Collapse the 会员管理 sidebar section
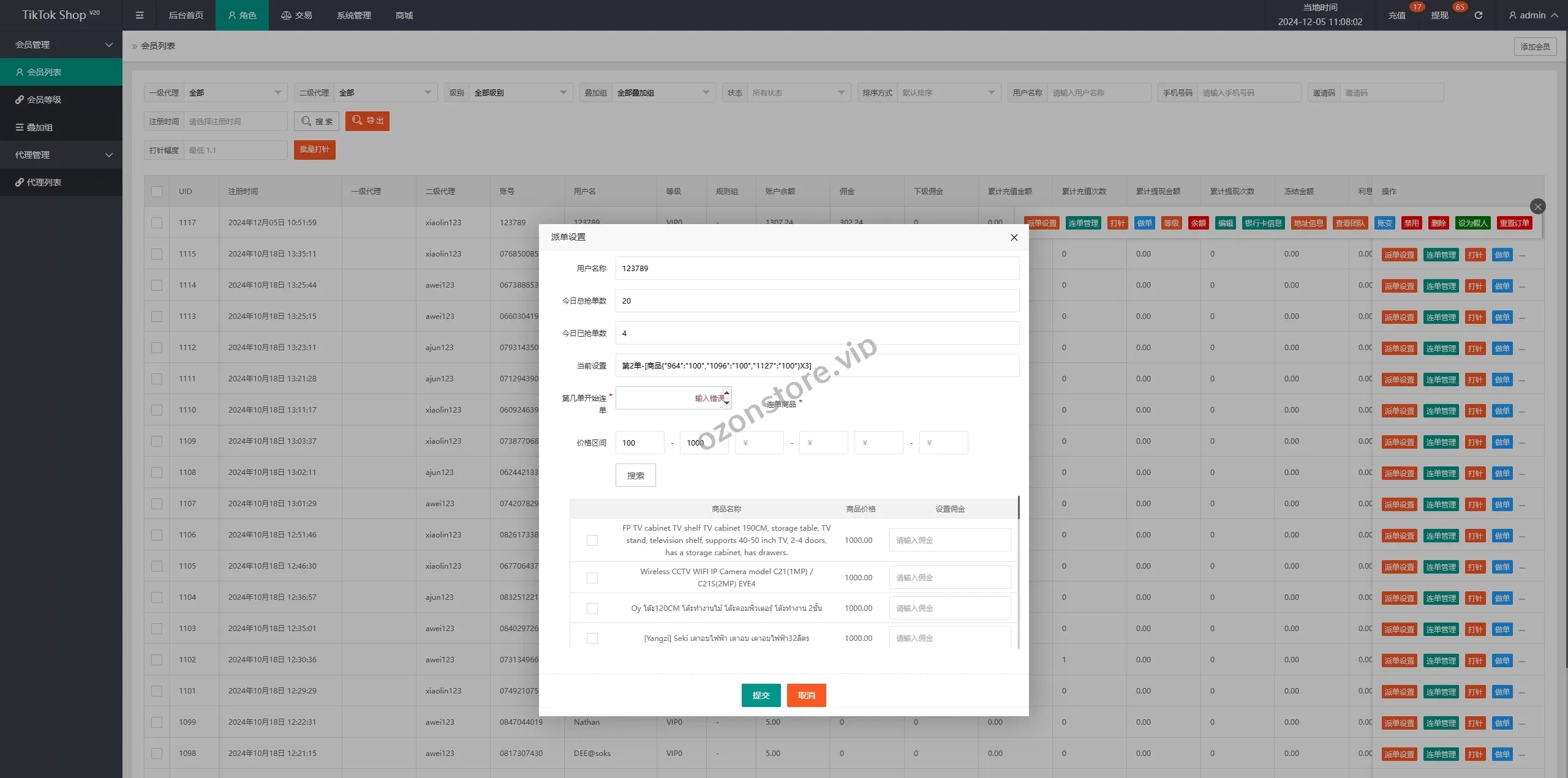Viewport: 1568px width, 778px height. 61,45
